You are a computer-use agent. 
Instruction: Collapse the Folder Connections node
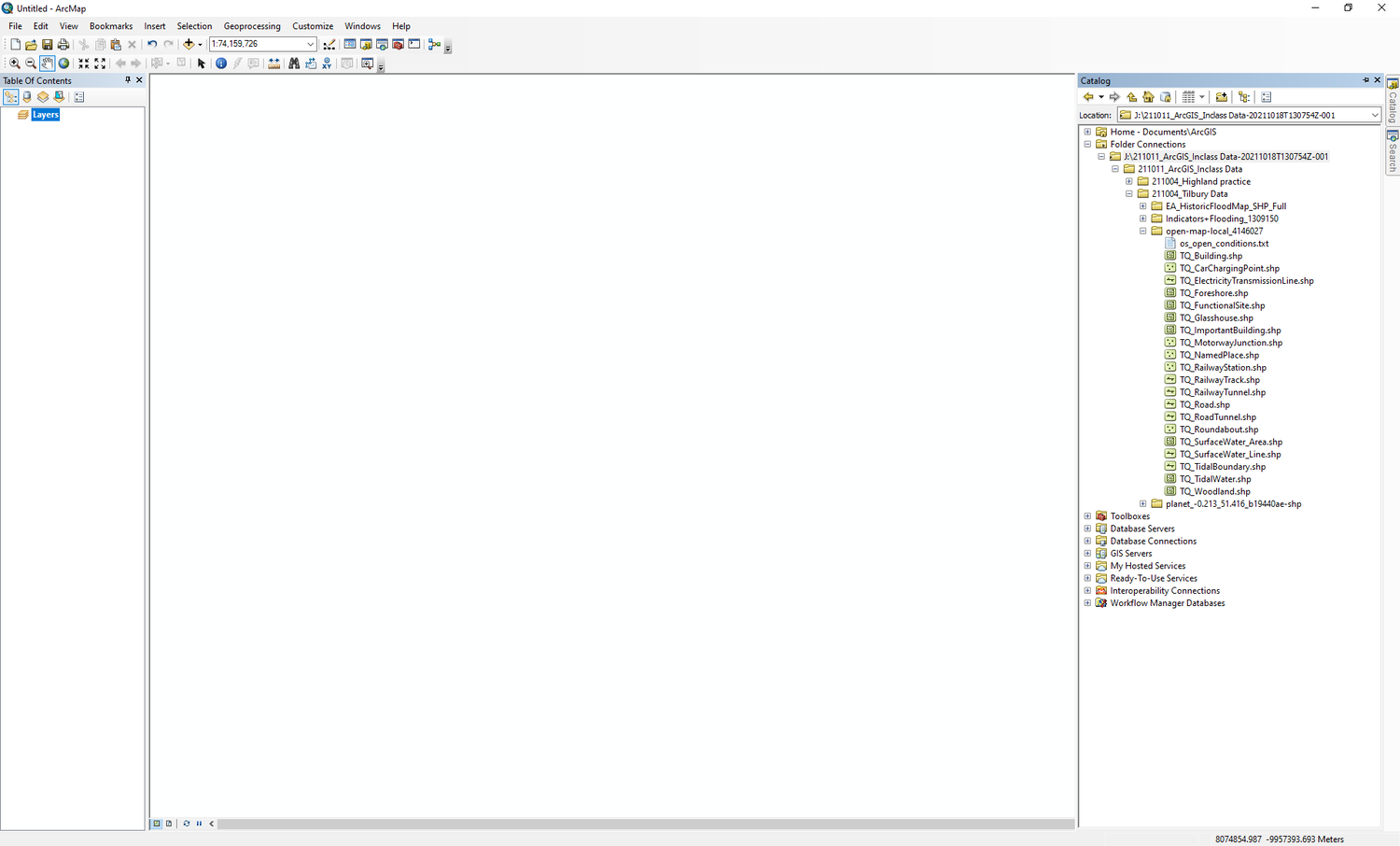click(1087, 144)
